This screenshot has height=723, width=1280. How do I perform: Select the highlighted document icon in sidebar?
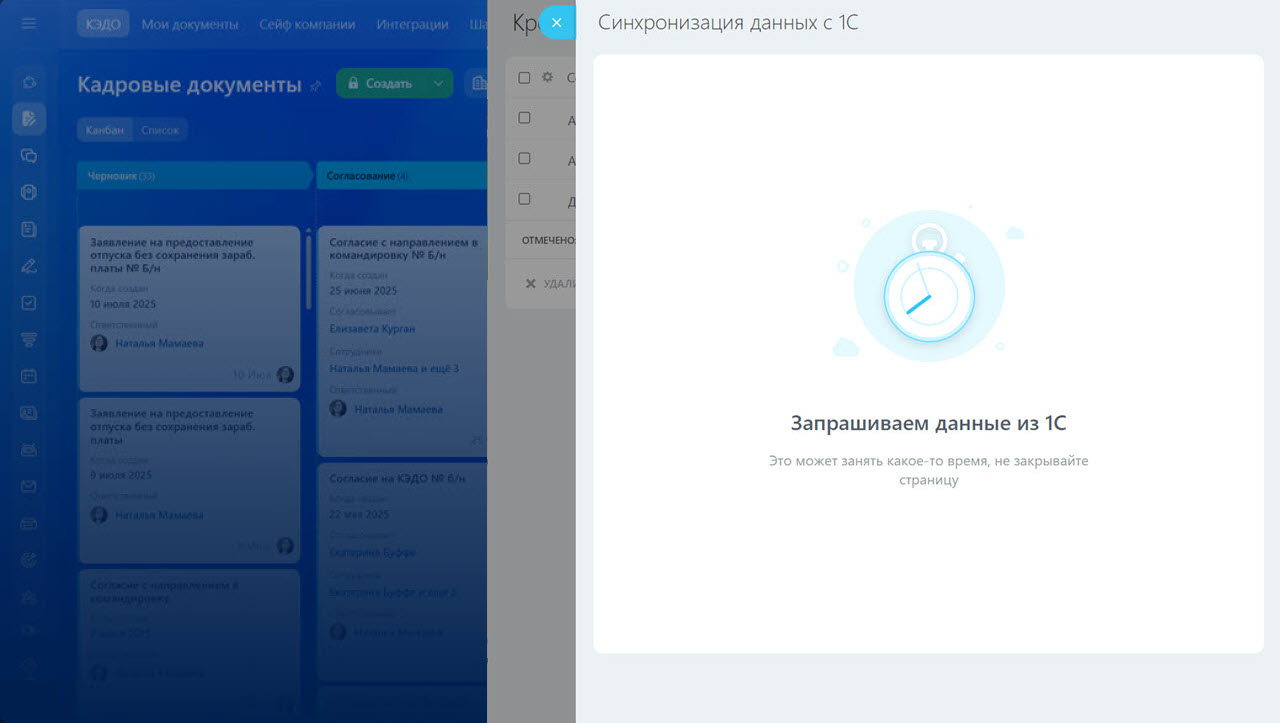click(29, 118)
